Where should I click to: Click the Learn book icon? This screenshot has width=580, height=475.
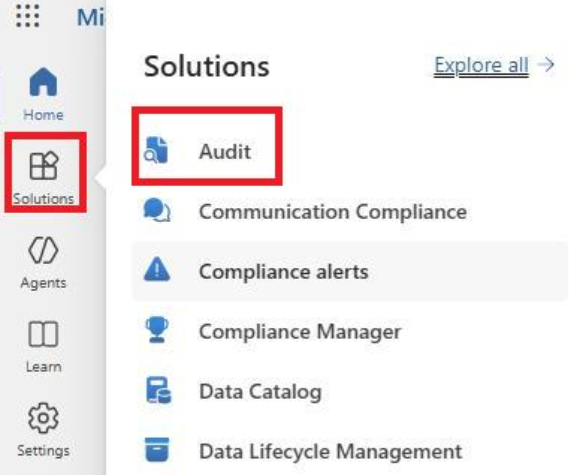click(43, 334)
